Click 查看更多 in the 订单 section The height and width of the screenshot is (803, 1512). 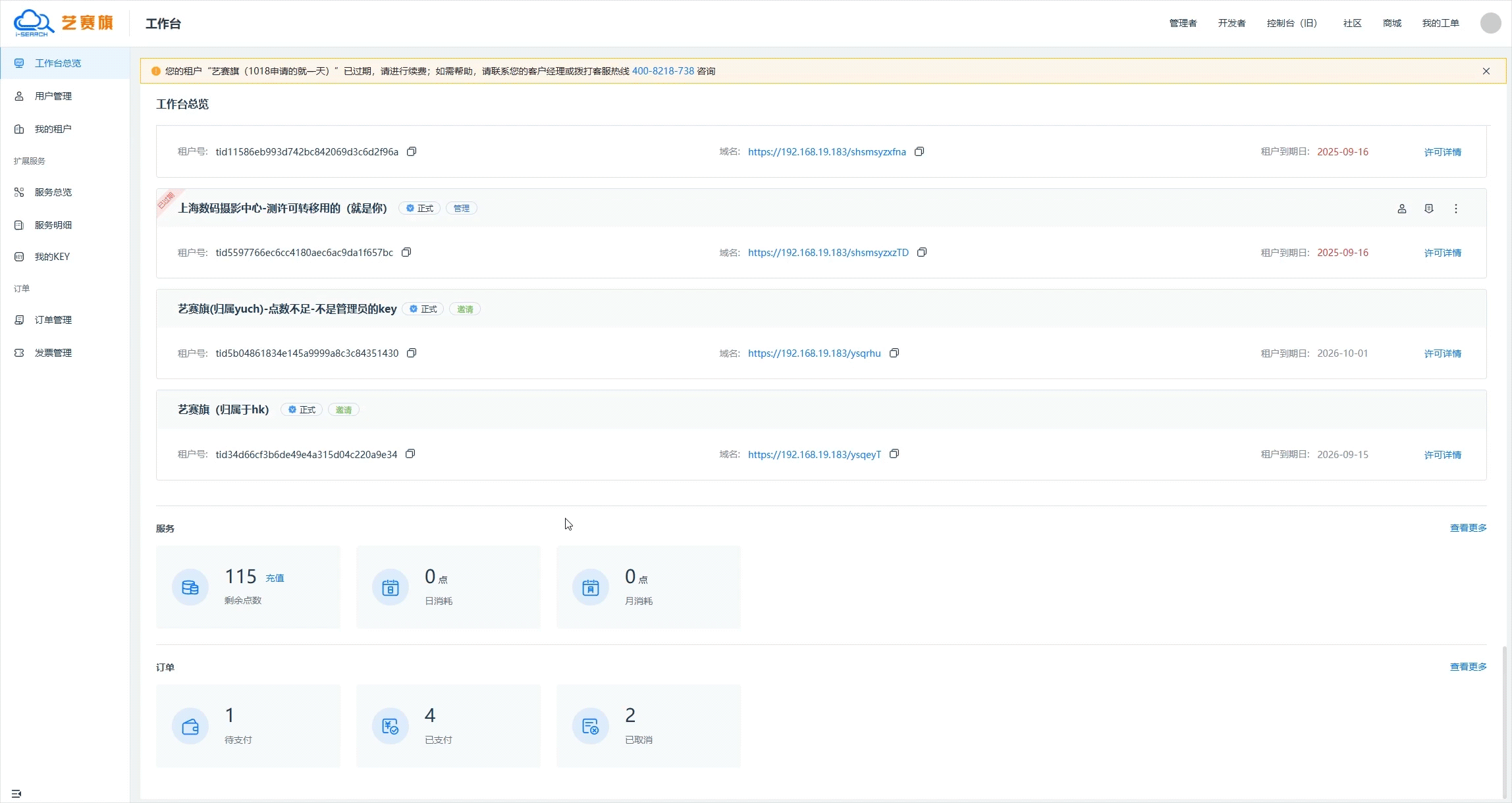[1468, 667]
